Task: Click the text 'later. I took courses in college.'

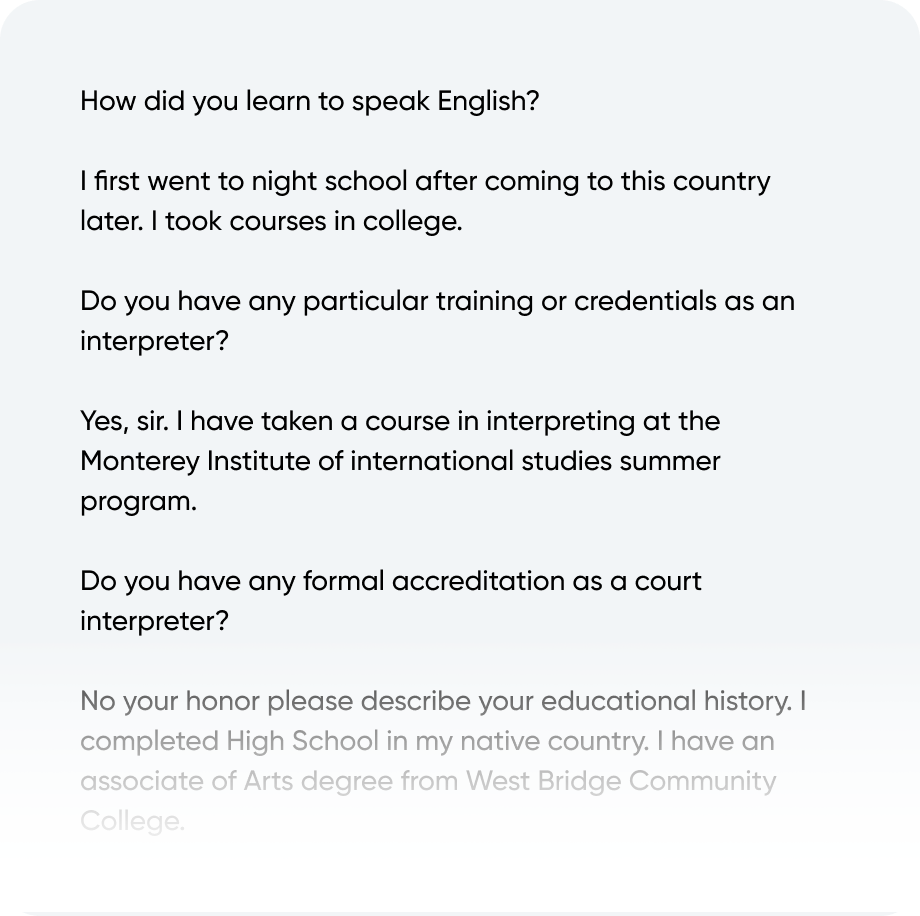Action: (271, 221)
